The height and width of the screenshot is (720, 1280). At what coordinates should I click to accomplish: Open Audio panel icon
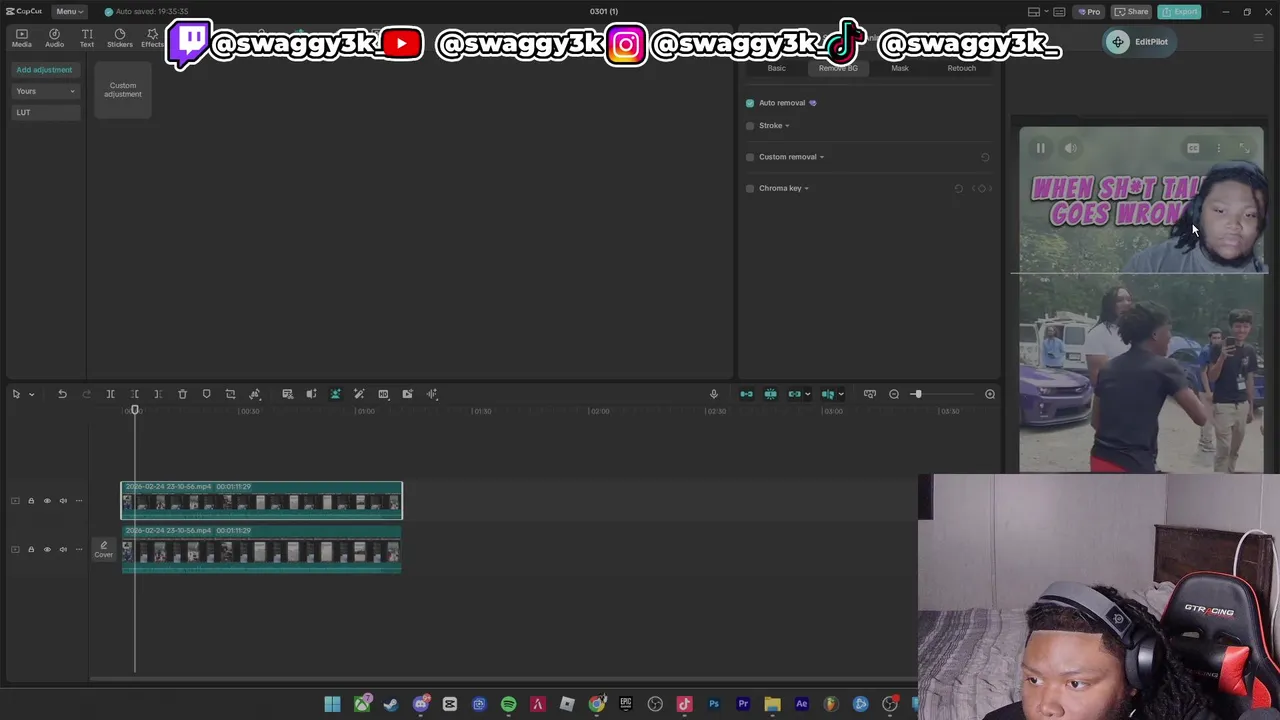55,38
